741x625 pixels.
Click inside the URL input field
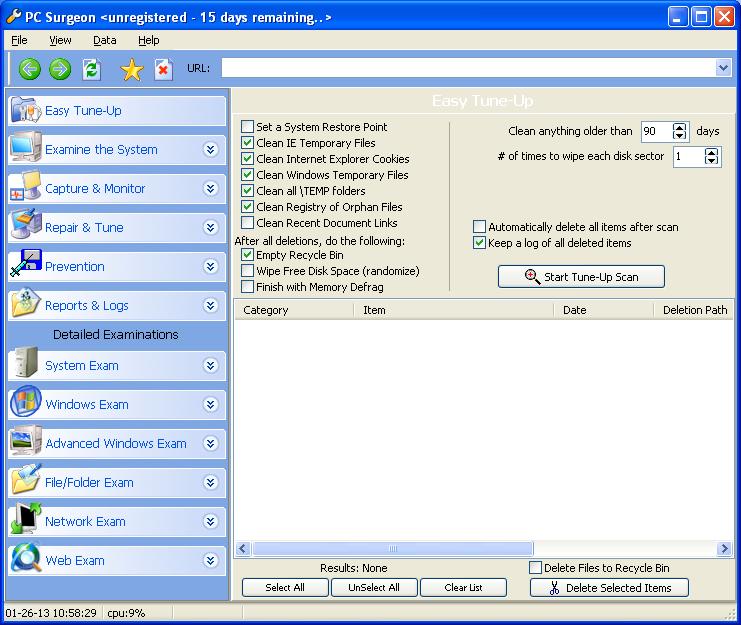[x=468, y=68]
